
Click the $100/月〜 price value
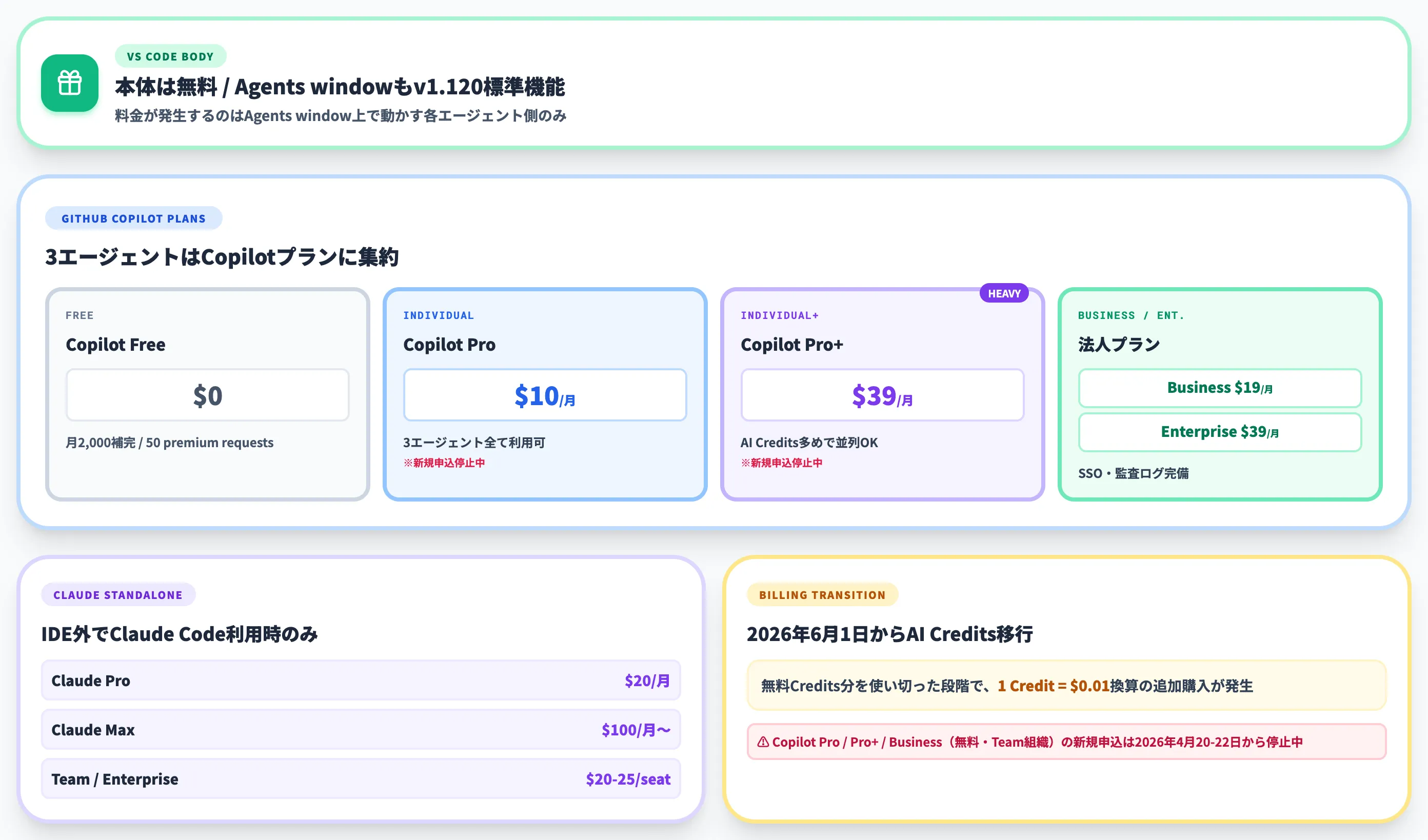(x=636, y=730)
